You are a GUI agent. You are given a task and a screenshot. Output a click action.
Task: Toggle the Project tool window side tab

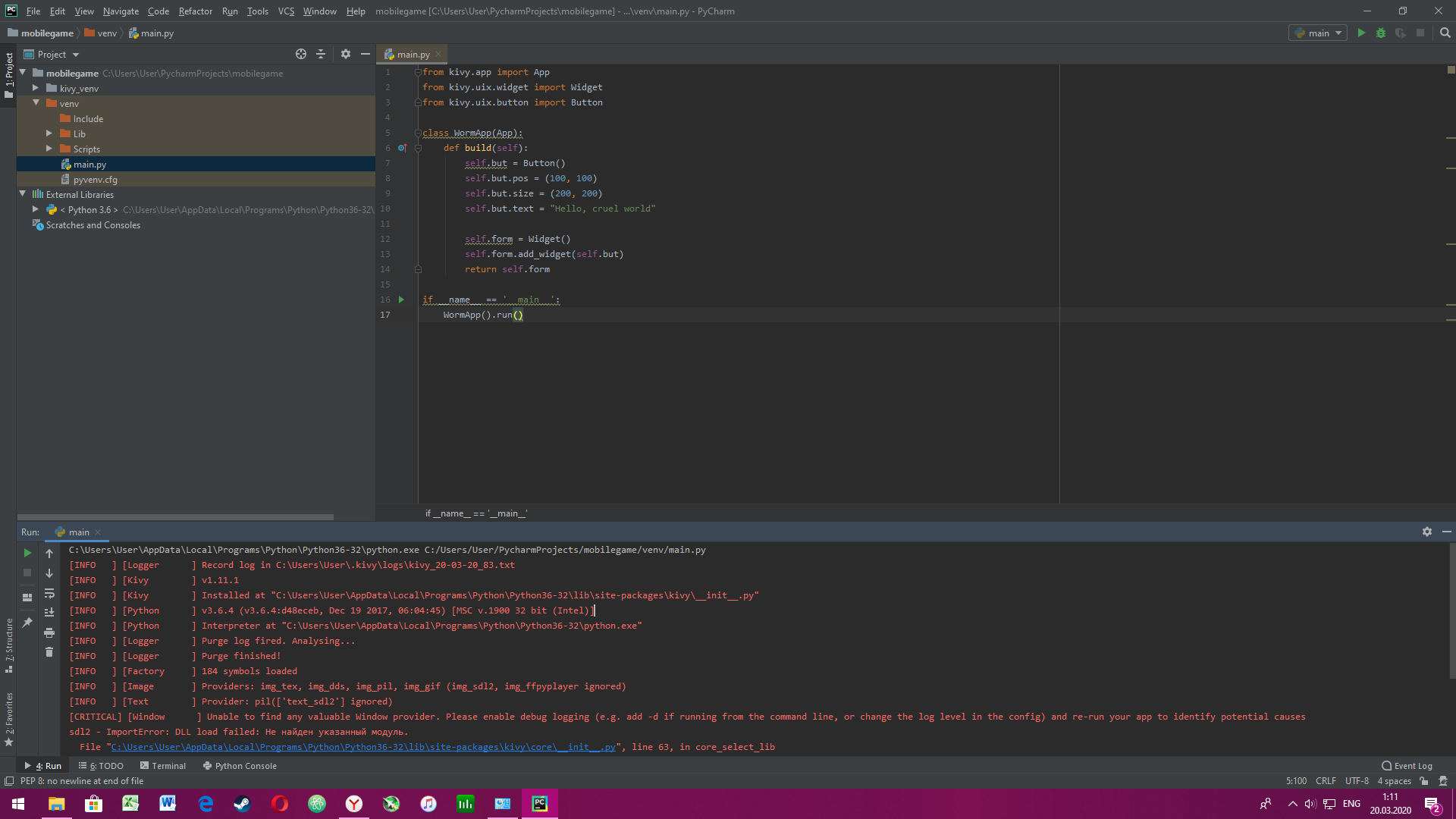click(x=8, y=75)
